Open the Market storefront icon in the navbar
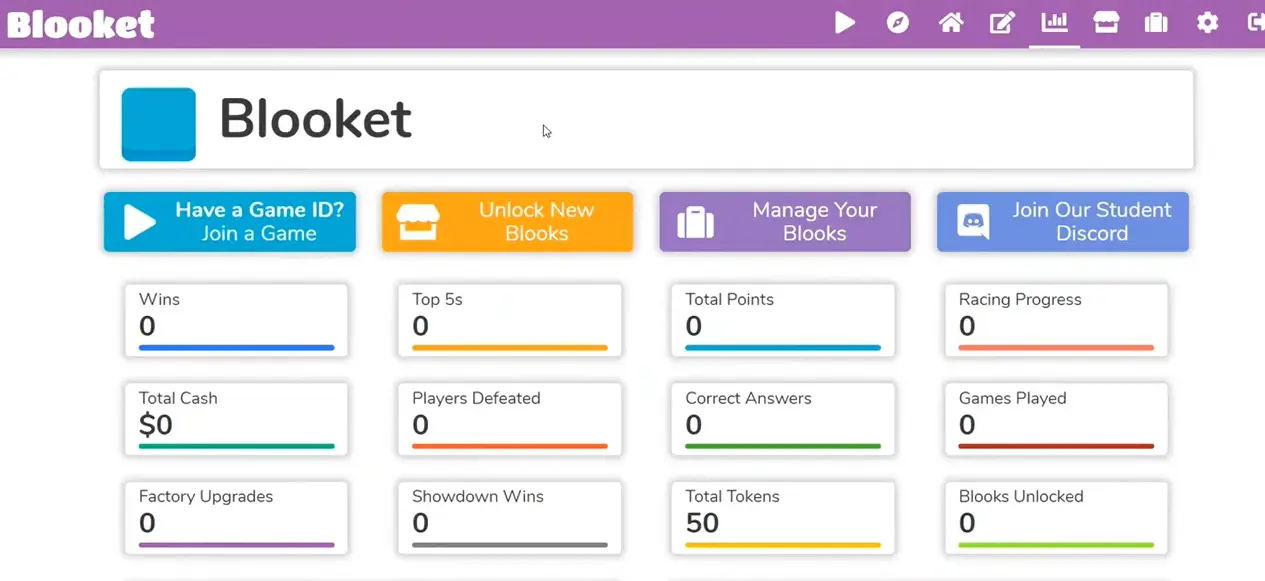1265x581 pixels. point(1105,22)
